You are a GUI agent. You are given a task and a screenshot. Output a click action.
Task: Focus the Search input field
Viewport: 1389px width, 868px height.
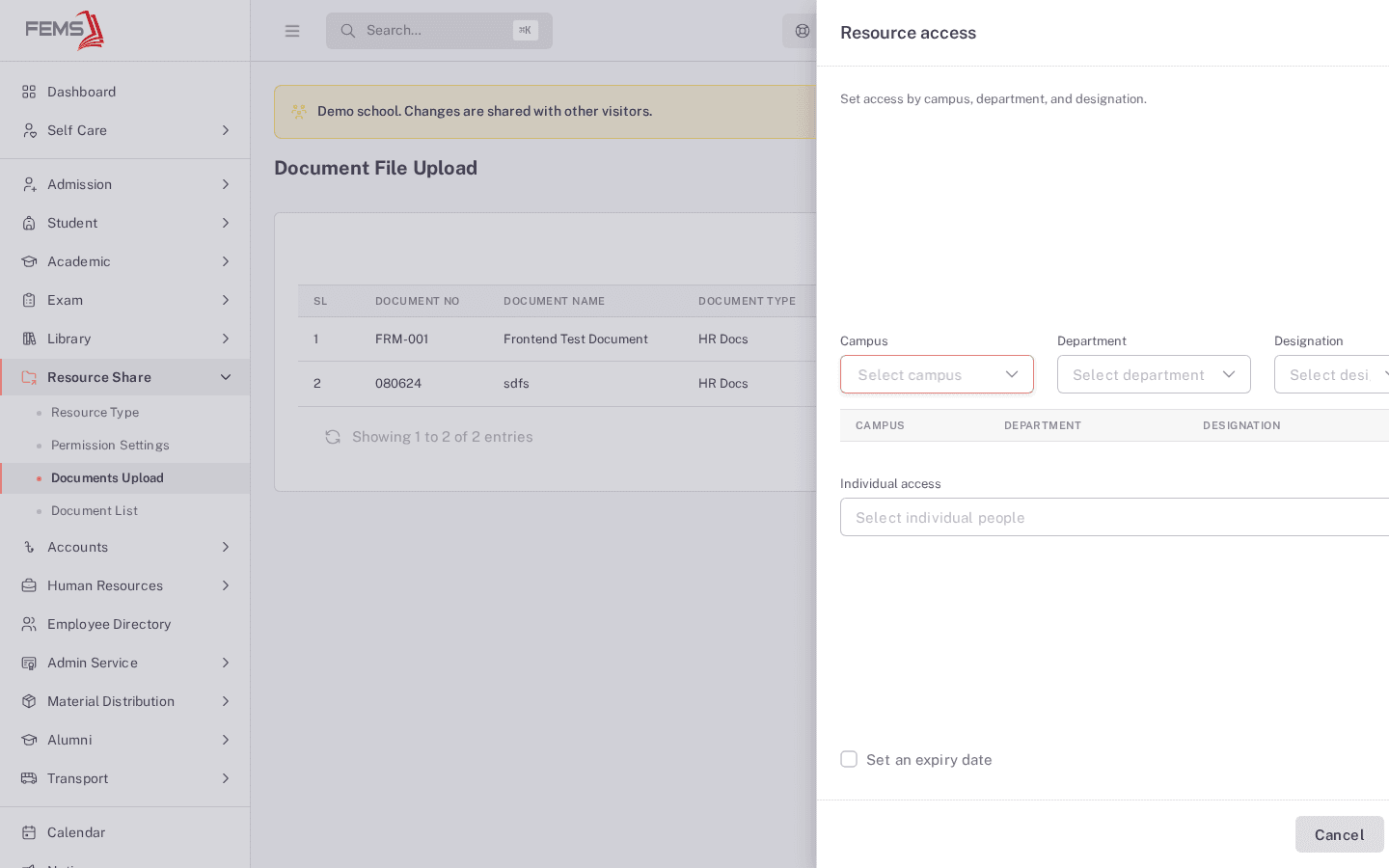tap(439, 31)
